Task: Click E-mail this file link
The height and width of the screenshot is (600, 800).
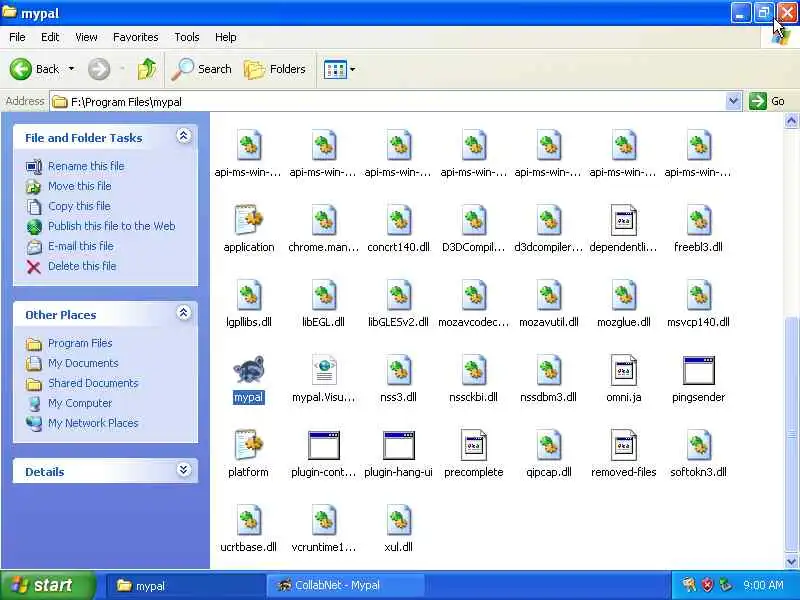Action: 81,245
